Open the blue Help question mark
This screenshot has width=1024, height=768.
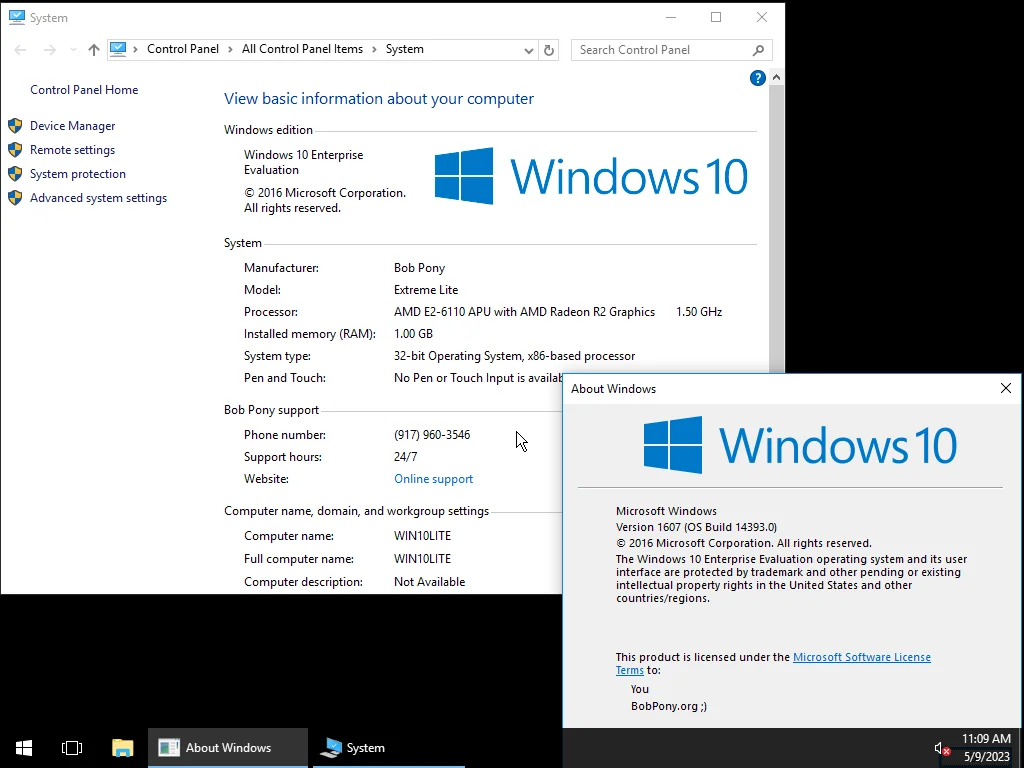[x=758, y=78]
